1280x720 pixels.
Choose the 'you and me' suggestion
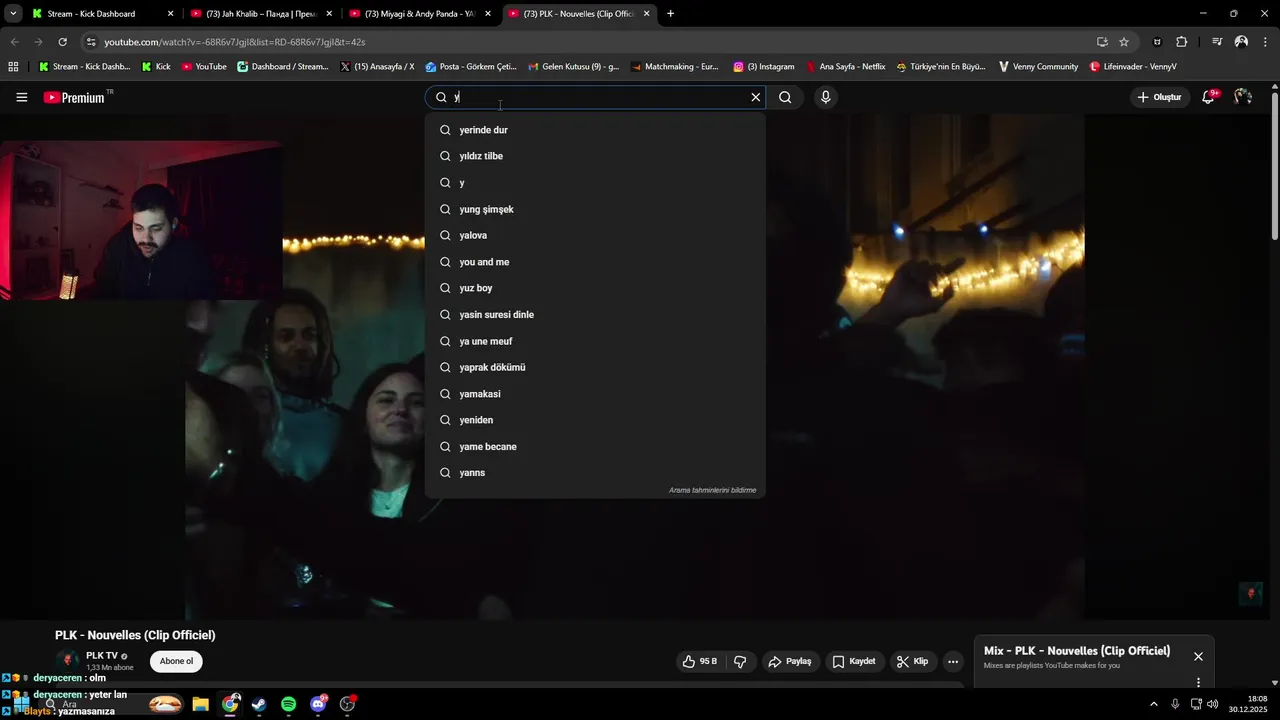point(595,262)
